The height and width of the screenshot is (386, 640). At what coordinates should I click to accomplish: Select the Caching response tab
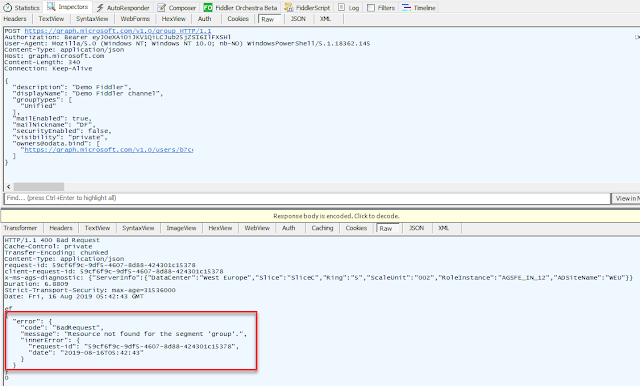[322, 228]
